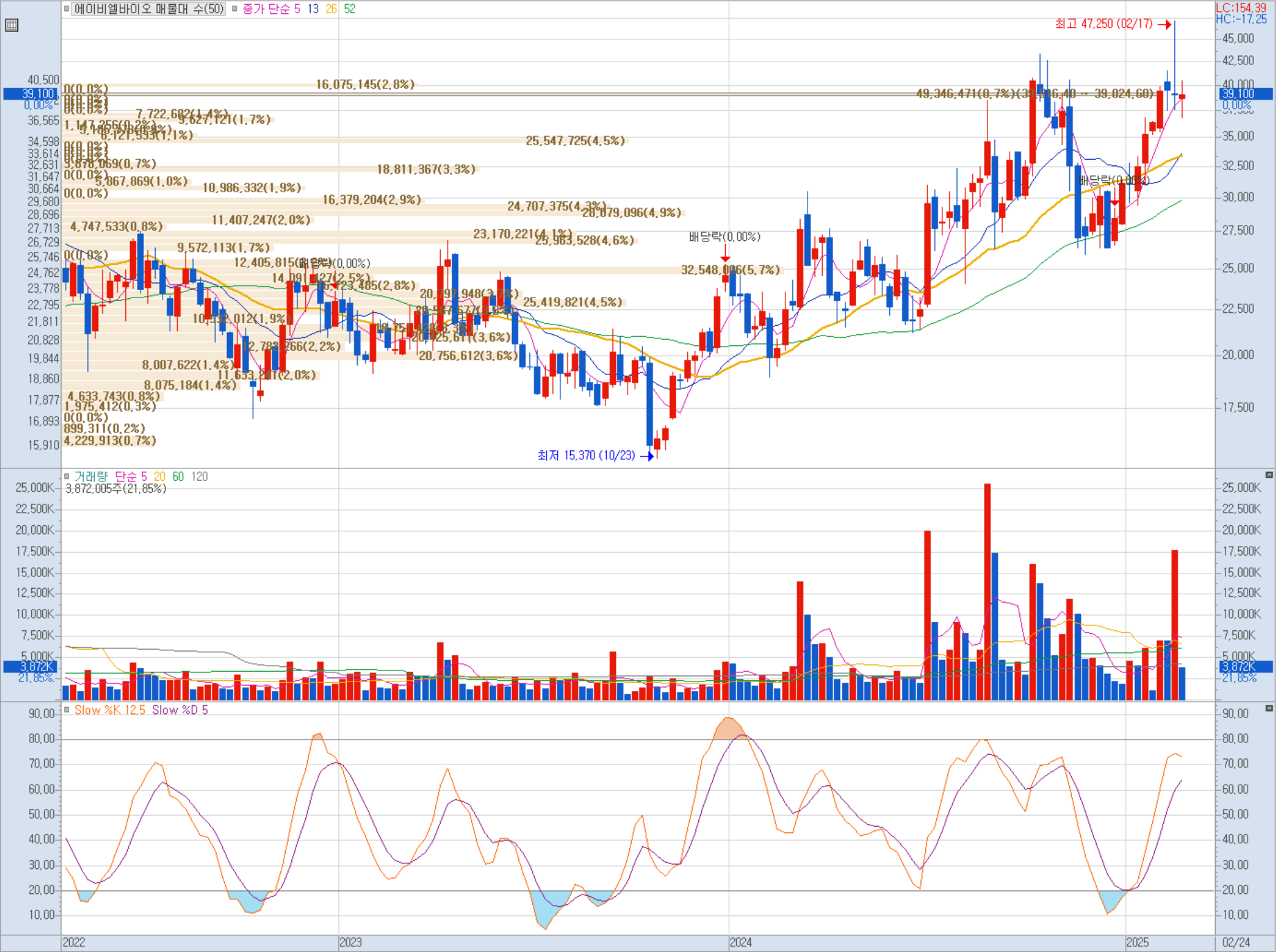Close the Slow stochastic panel corner icon
The height and width of the screenshot is (952, 1276).
(x=1269, y=708)
